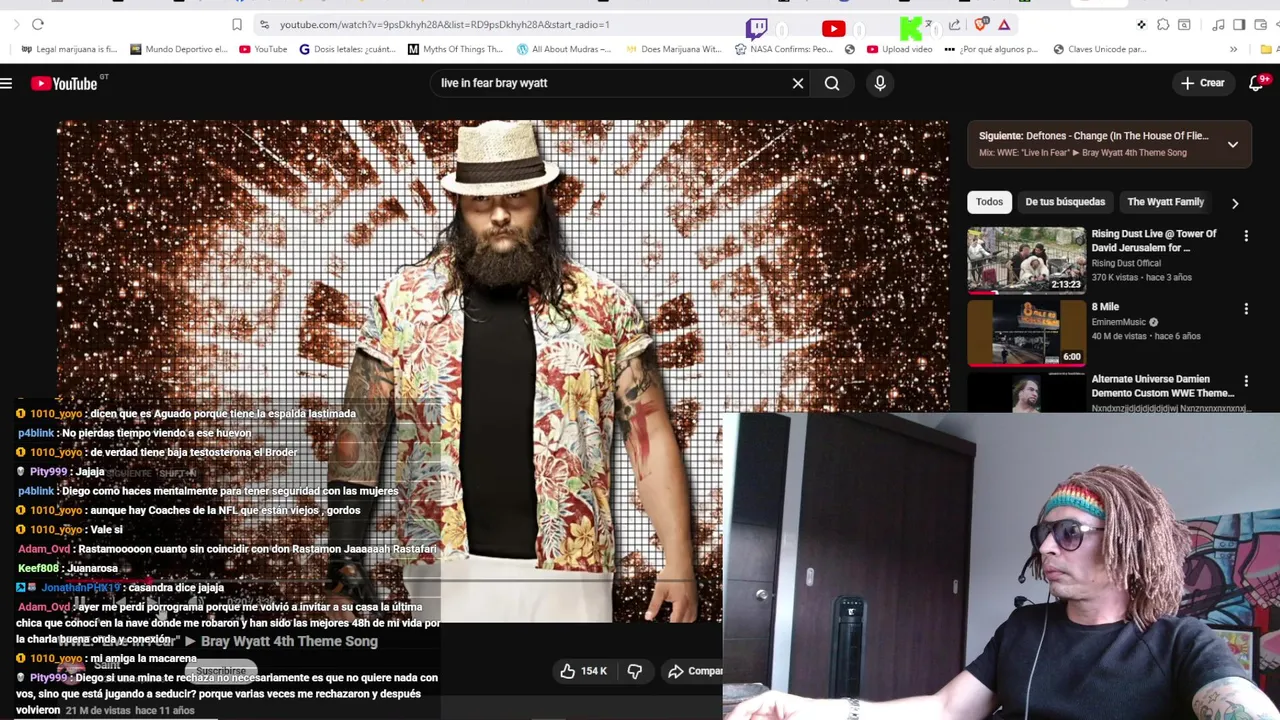Dislike the Bray Wyatt video
Screen dimensions: 1280x720
click(634, 671)
